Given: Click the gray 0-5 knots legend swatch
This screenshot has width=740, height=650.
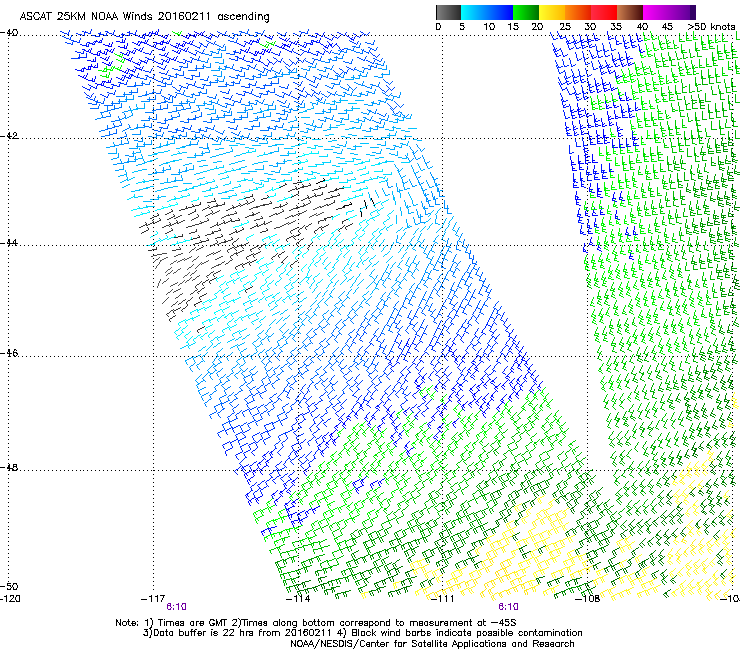Looking at the screenshot, I should tap(448, 12).
